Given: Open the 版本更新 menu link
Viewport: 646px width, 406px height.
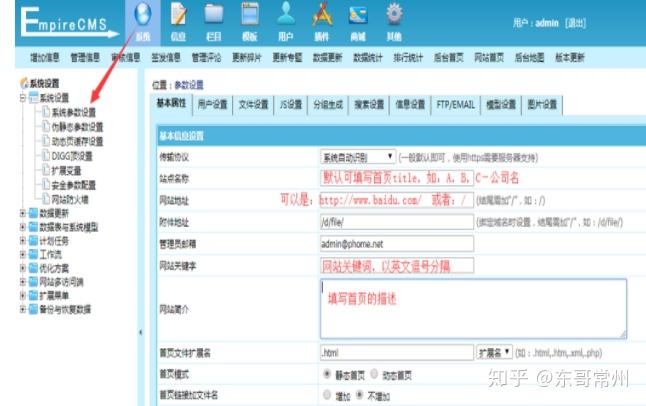Looking at the screenshot, I should [570, 58].
